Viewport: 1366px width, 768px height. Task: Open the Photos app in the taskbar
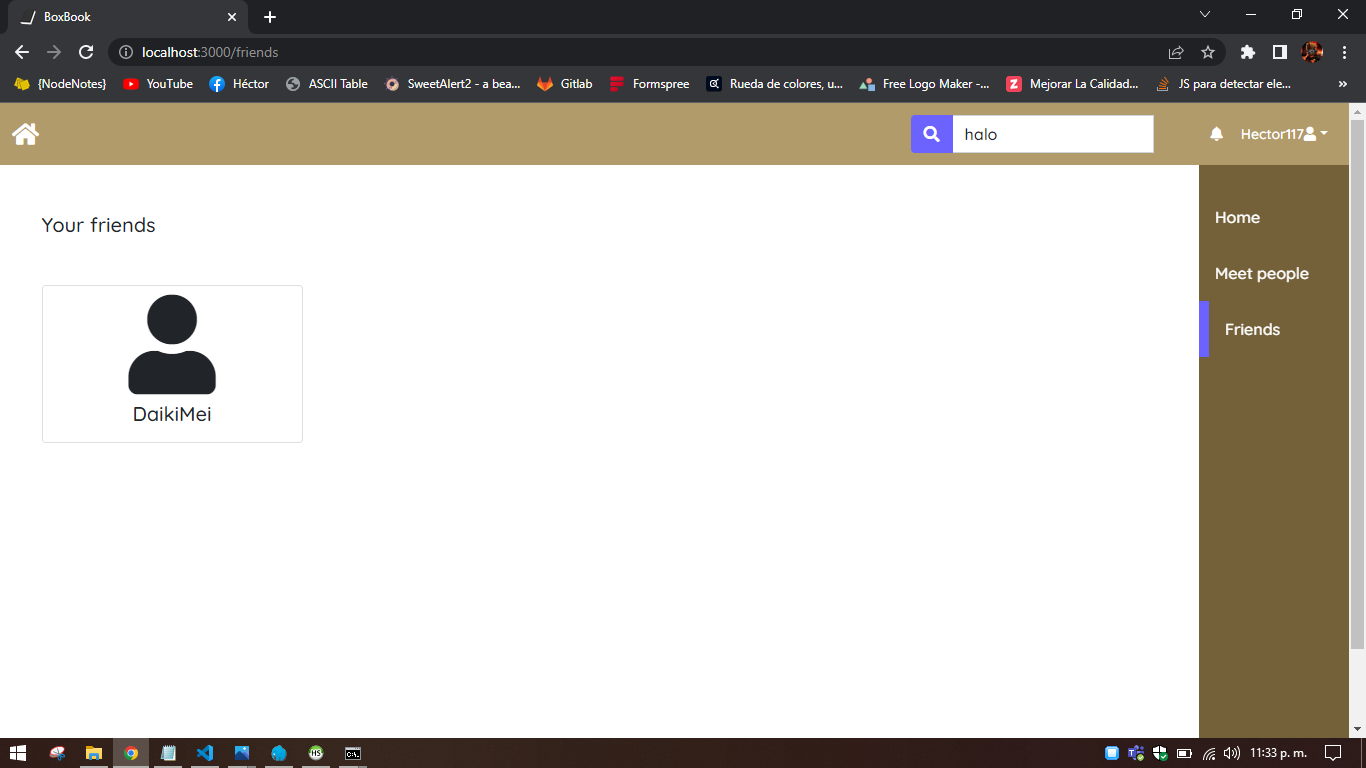click(x=242, y=753)
